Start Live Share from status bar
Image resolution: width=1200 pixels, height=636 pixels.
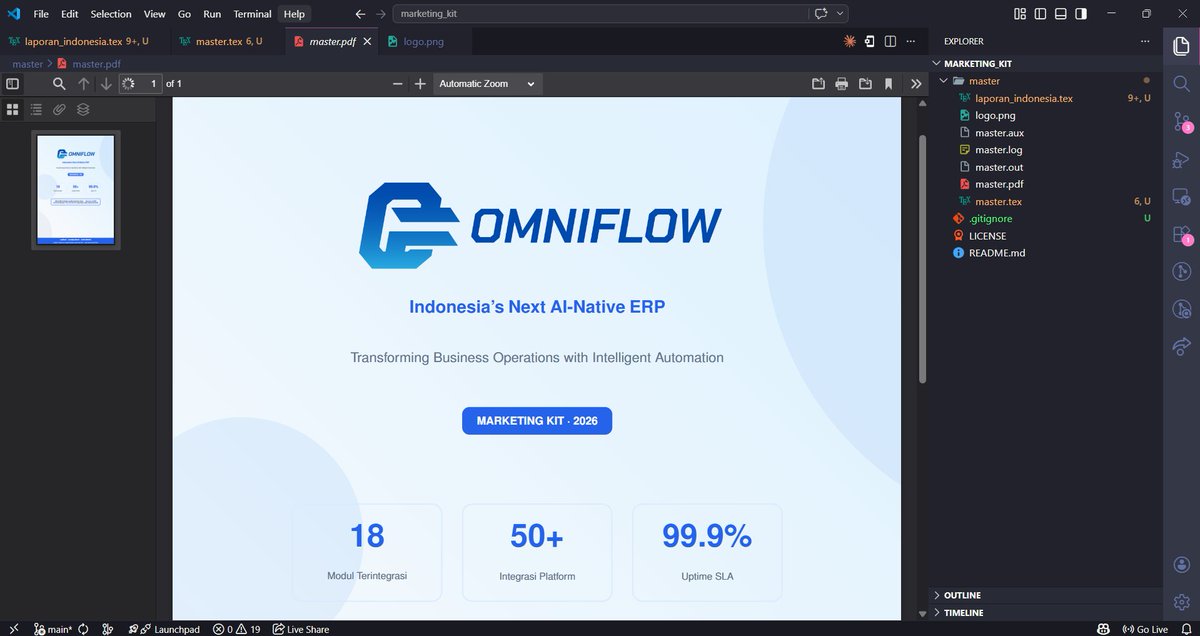click(x=300, y=629)
